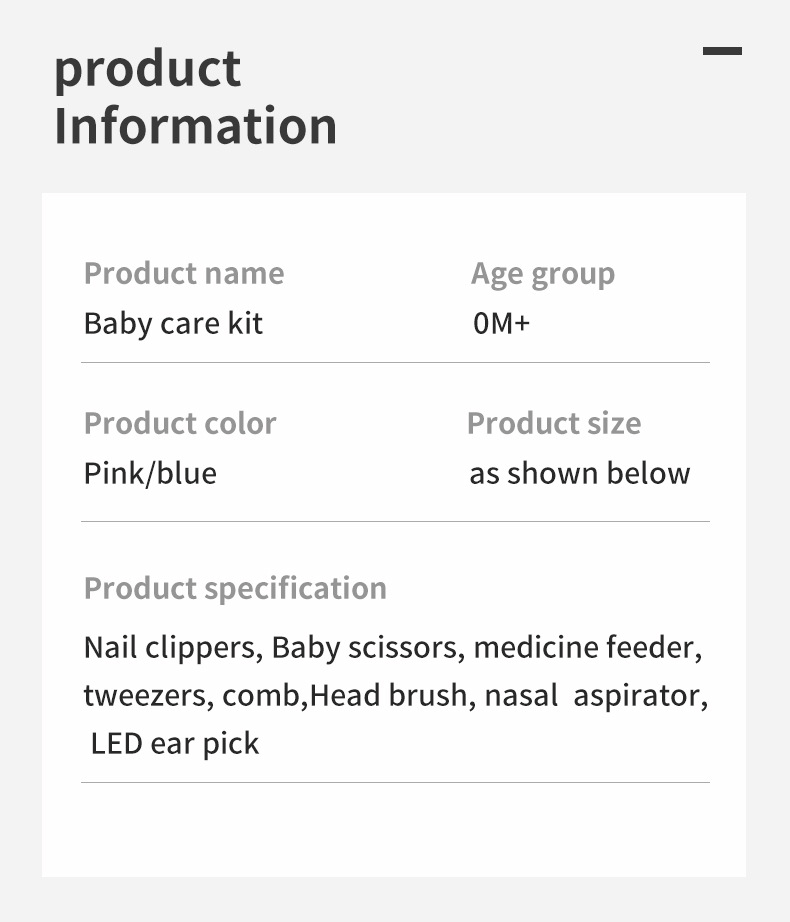Click the word "tweezers" in the specification
Image resolution: width=790 pixels, height=922 pixels.
(146, 695)
